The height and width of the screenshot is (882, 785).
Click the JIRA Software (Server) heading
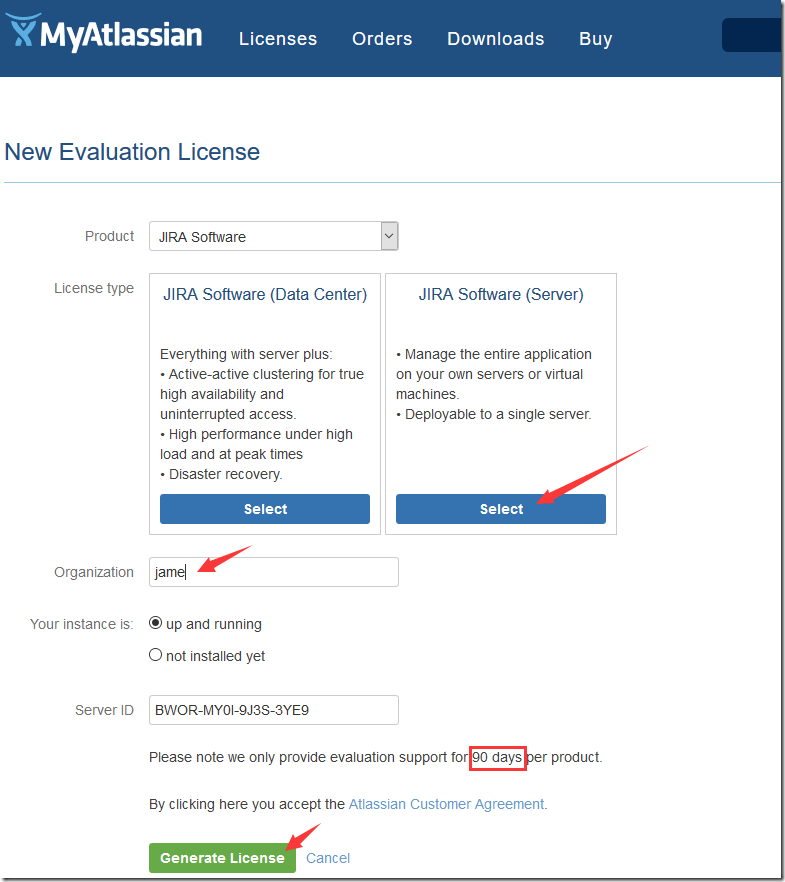pos(501,294)
